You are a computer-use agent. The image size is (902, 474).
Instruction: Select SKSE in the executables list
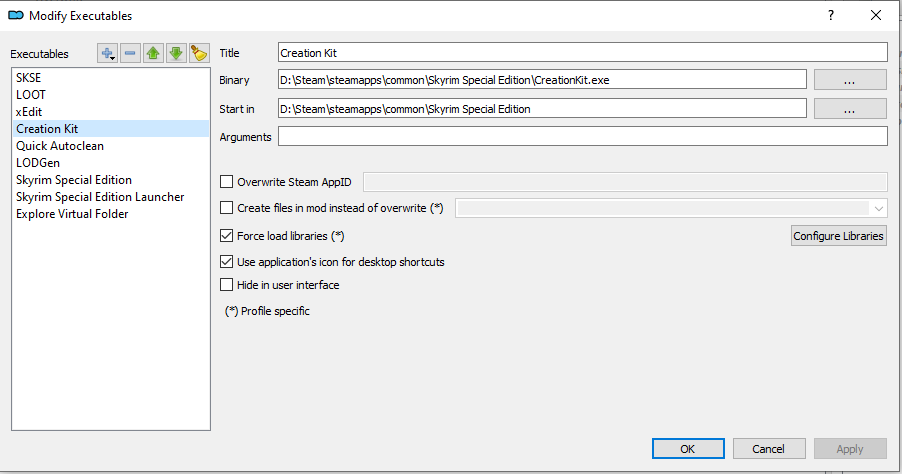click(x=29, y=77)
